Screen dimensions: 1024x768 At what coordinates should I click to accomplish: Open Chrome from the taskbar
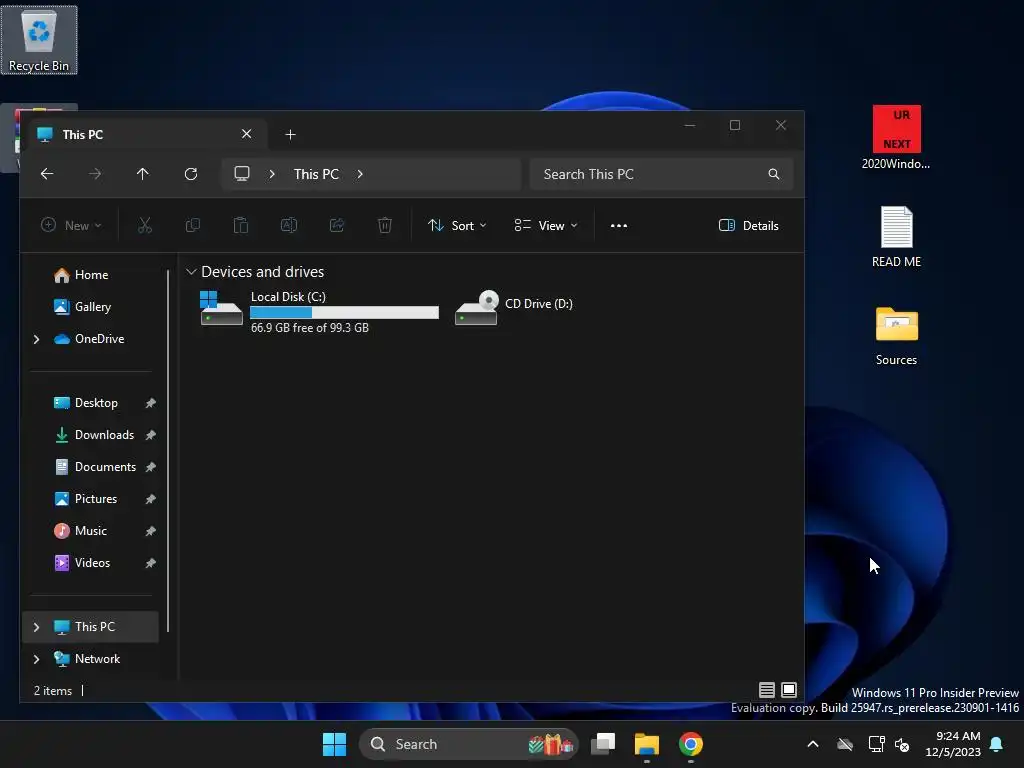click(x=691, y=744)
